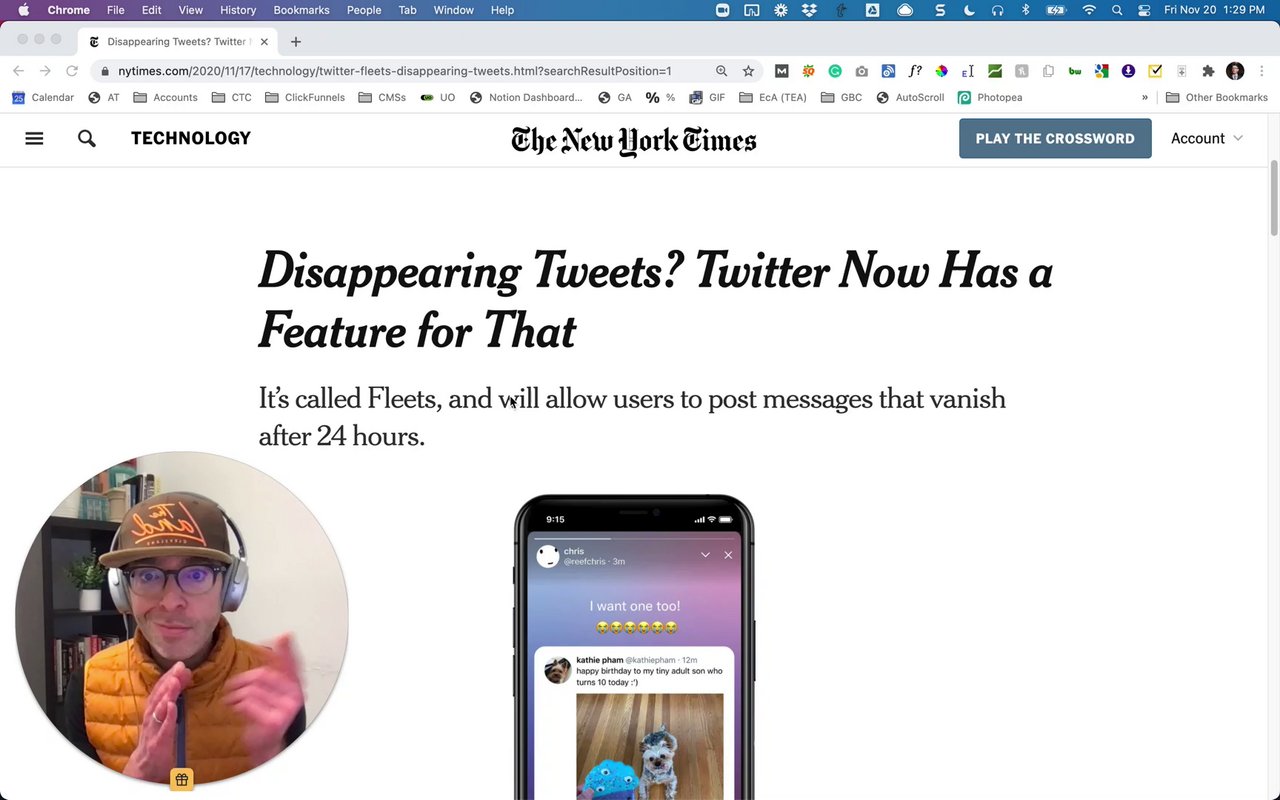
Task: Toggle Do Not Disturb moon icon
Action: [969, 10]
